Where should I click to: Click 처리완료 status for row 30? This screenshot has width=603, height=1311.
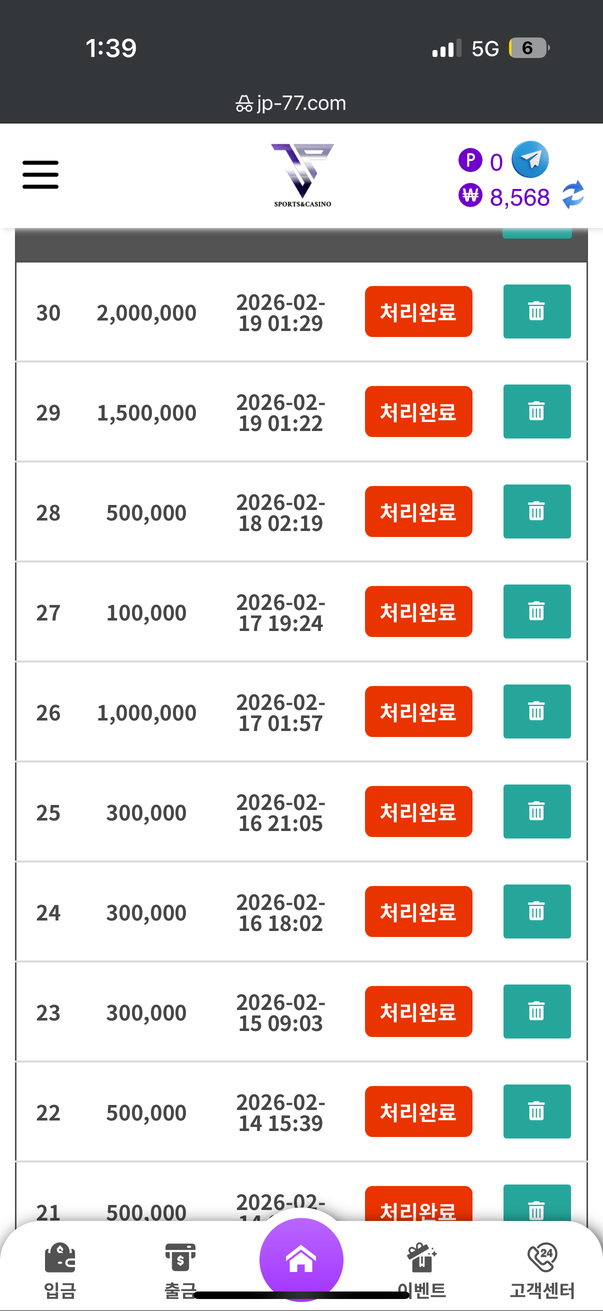pyautogui.click(x=418, y=312)
